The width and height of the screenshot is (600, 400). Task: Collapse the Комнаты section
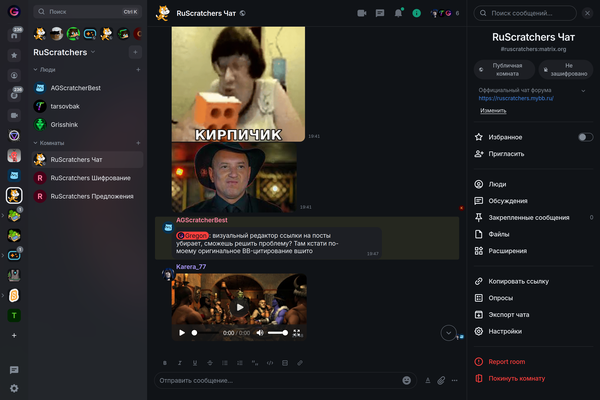tap(33, 143)
